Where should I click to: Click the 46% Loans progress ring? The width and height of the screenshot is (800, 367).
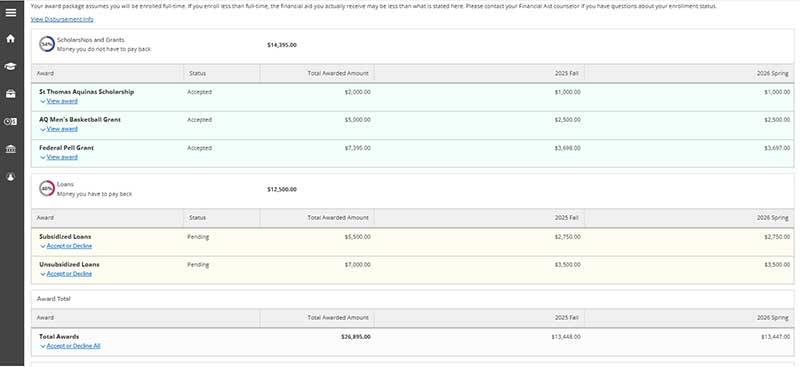47,189
